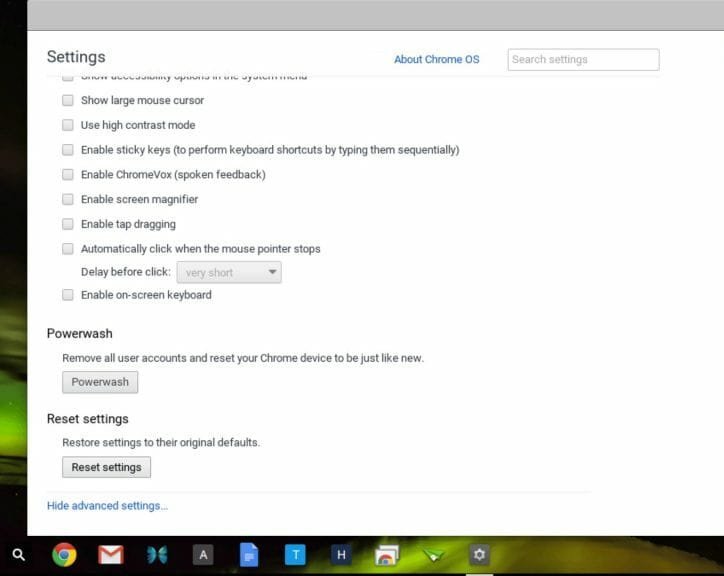Collapse with 'Hide advanced settings...' link
Screen dimensions: 724x576
tap(107, 506)
